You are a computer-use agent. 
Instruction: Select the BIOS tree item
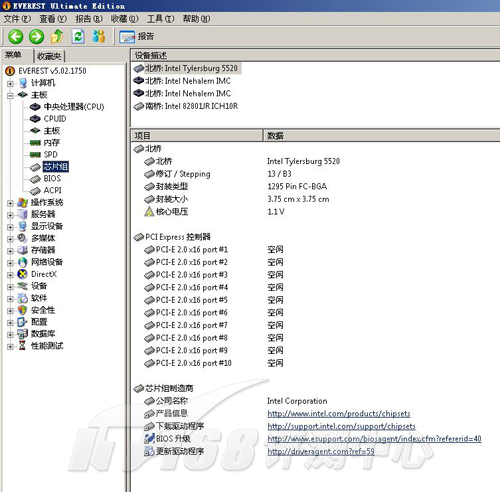52,178
